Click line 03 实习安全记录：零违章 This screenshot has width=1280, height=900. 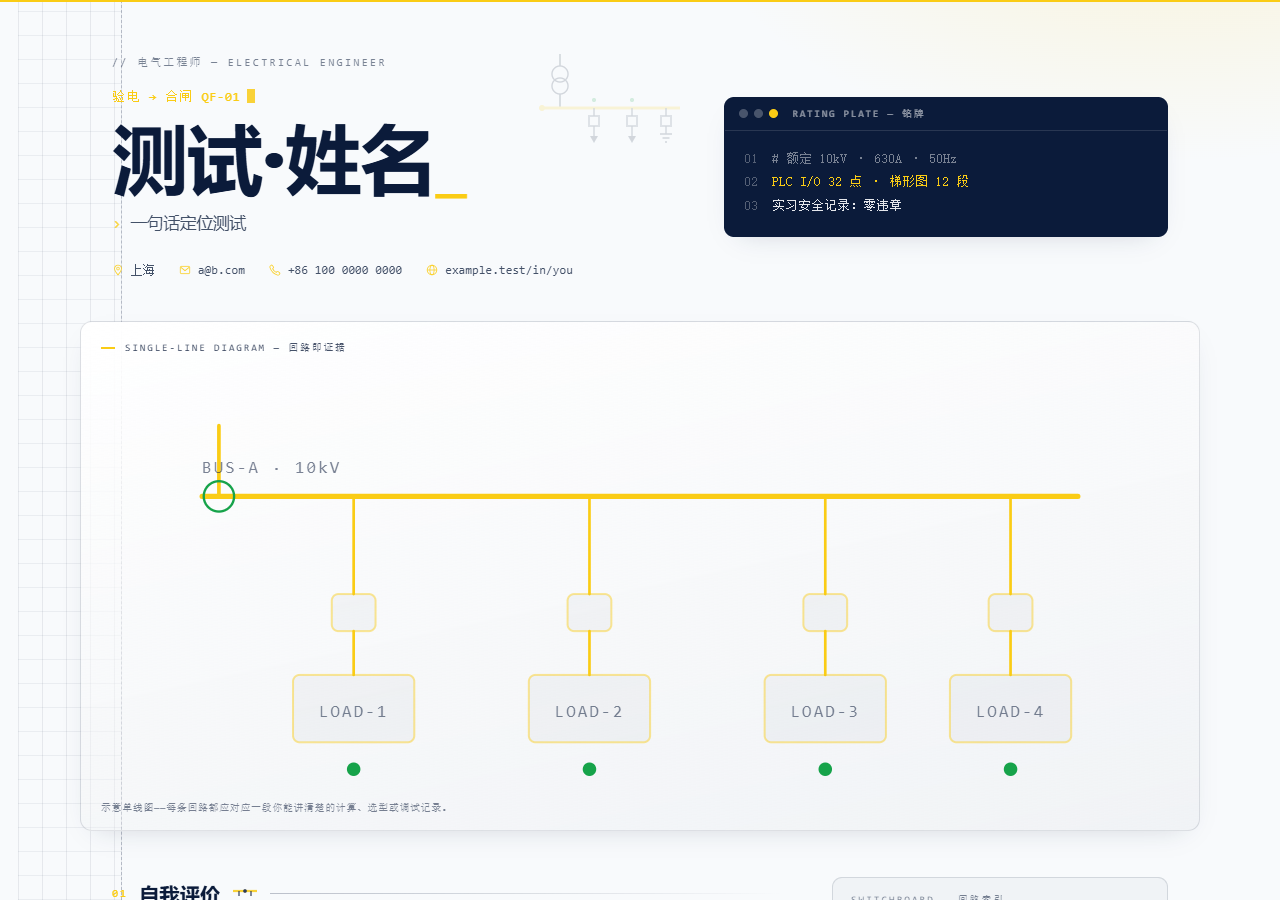(x=837, y=205)
